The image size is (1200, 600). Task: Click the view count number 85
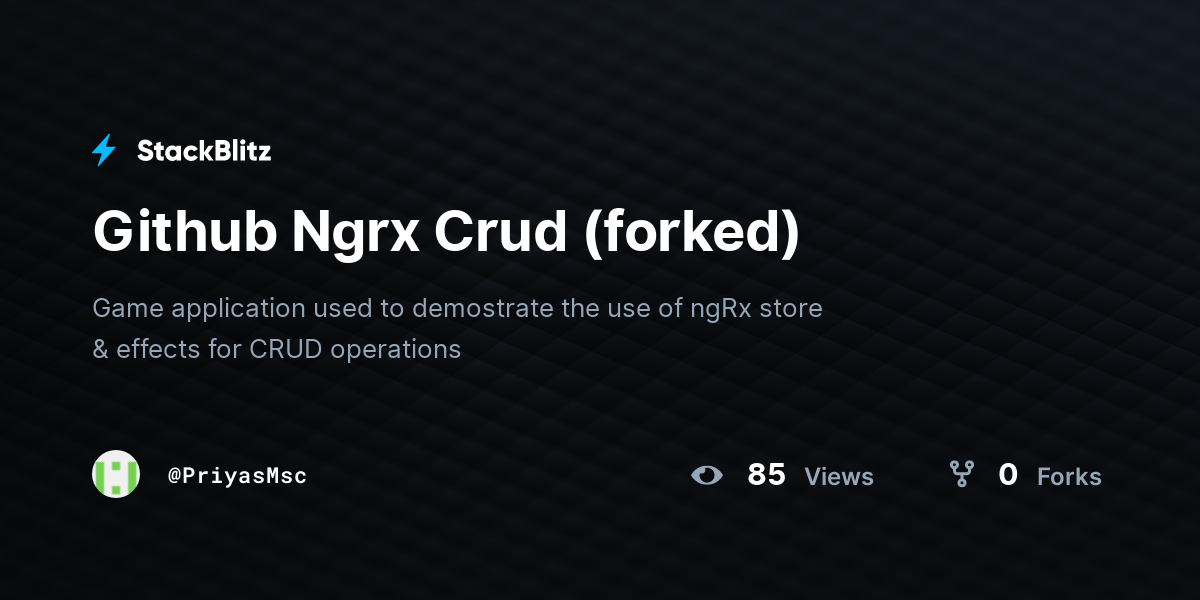coord(767,475)
